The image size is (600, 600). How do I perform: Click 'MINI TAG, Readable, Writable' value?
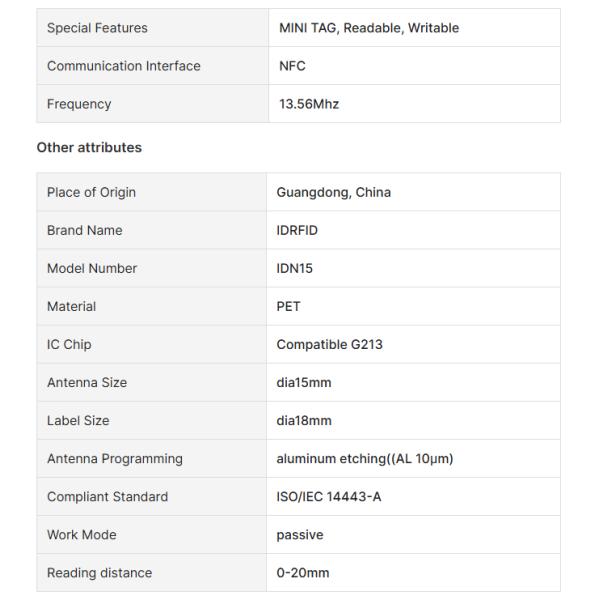click(x=369, y=28)
